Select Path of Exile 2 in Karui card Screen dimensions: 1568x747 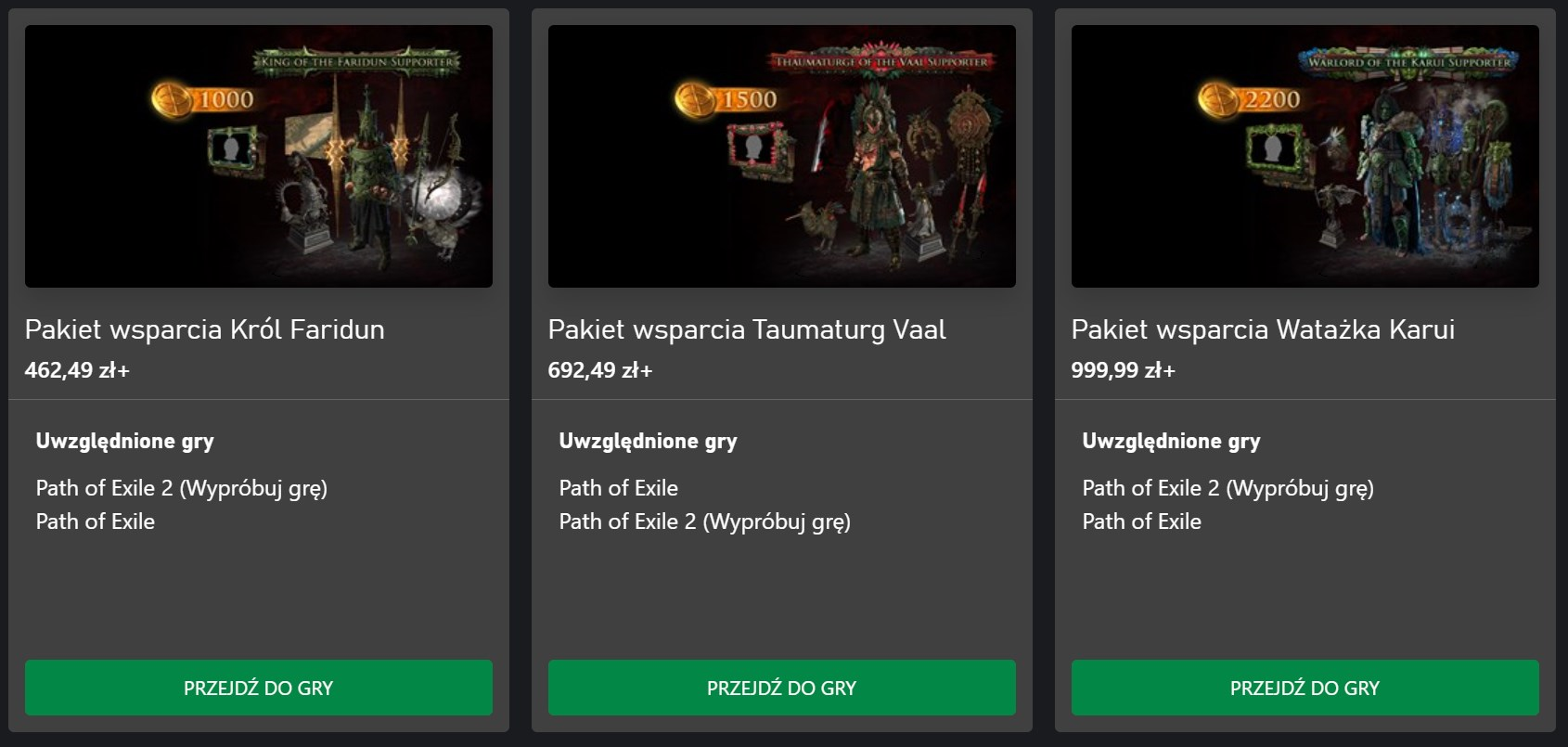(1227, 488)
